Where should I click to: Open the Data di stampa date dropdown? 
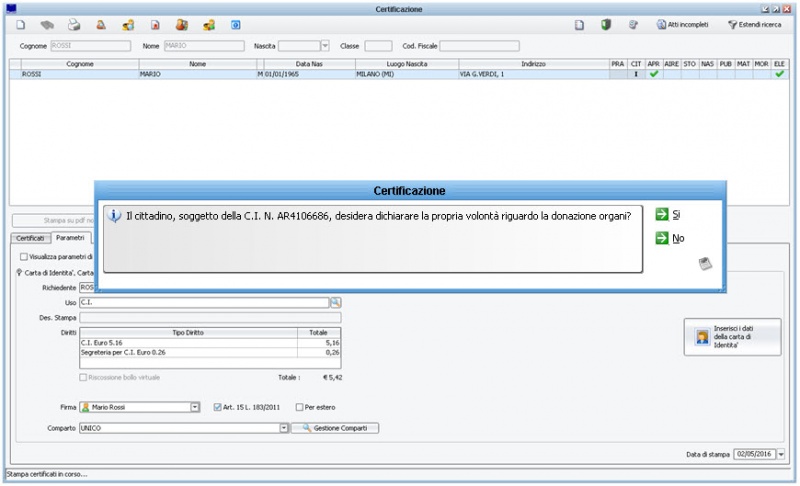click(x=780, y=453)
